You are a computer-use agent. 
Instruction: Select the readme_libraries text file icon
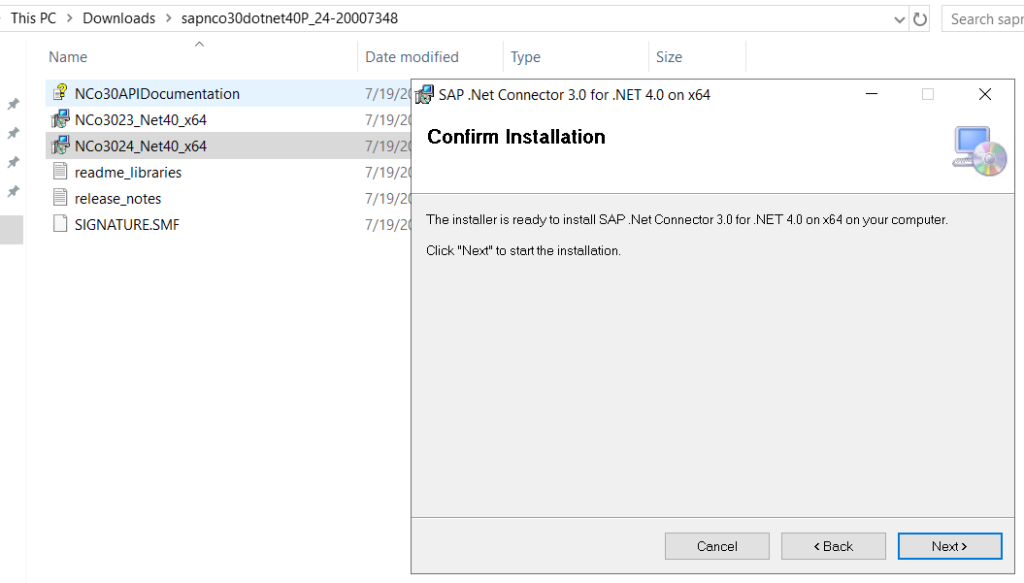(x=60, y=171)
